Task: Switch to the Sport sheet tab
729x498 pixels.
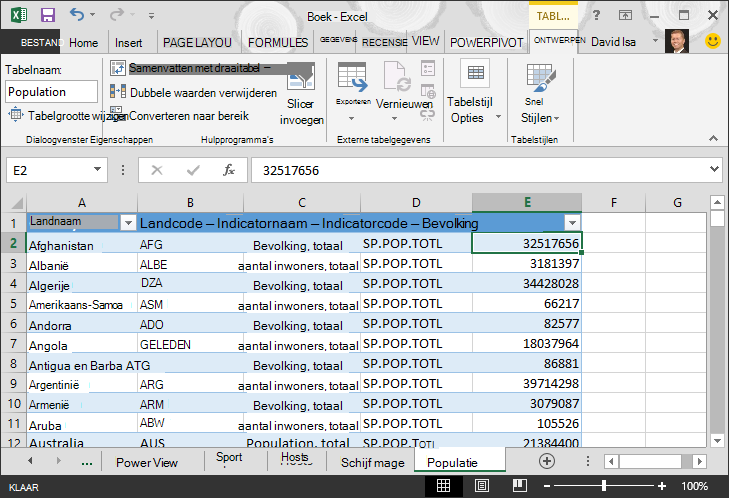Action: (229, 458)
